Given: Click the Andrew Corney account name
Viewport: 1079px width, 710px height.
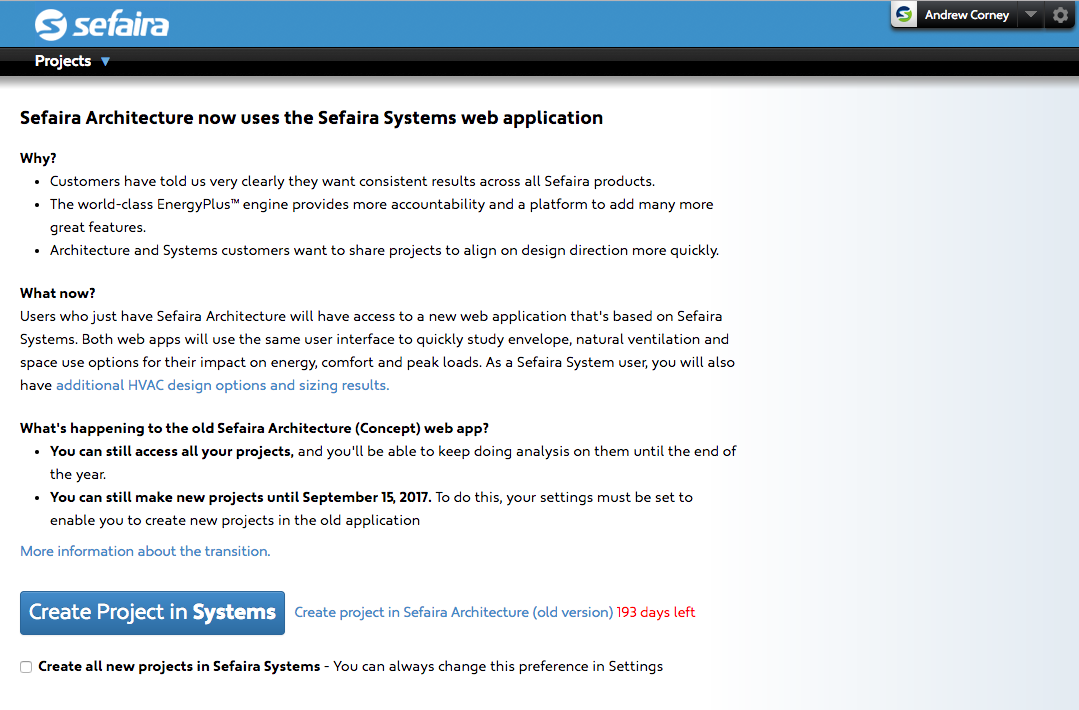Looking at the screenshot, I should click(966, 15).
